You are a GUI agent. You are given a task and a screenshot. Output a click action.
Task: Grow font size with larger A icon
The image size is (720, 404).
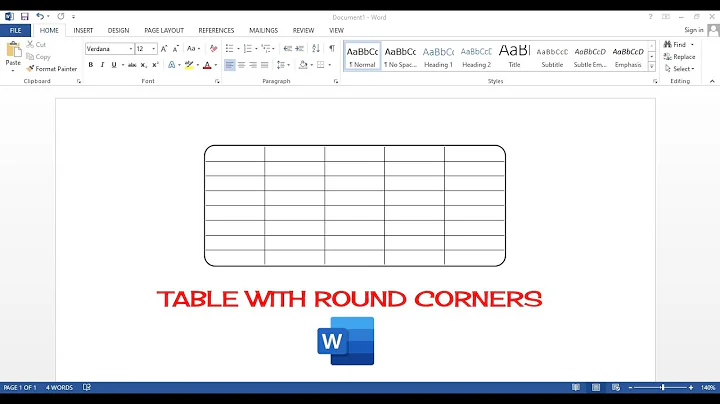point(164,48)
